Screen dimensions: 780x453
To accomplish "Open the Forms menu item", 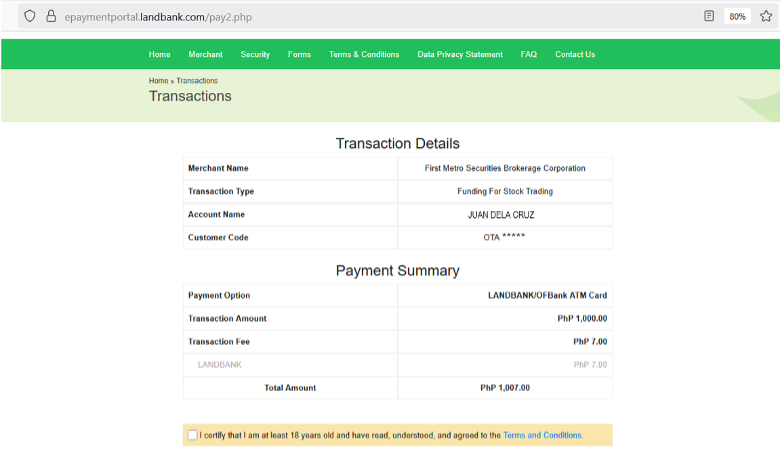I will (299, 54).
